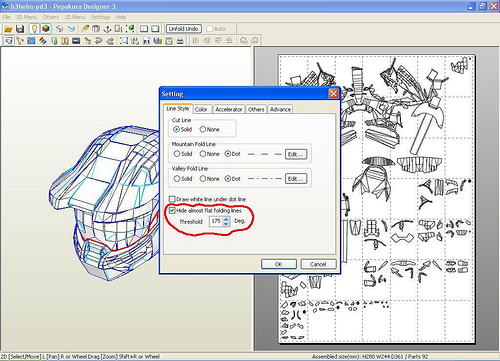The height and width of the screenshot is (361, 500).
Task: Edit the Mountain Fold Line dot pattern
Action: [296, 154]
